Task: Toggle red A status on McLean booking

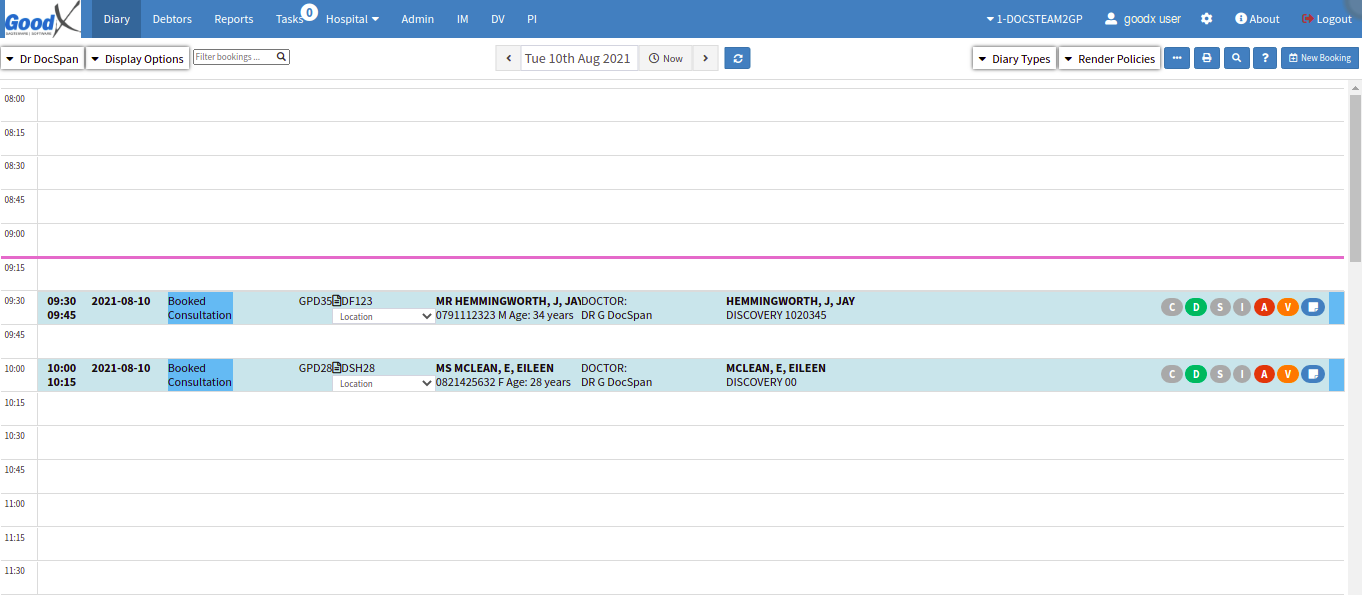Action: point(1264,374)
